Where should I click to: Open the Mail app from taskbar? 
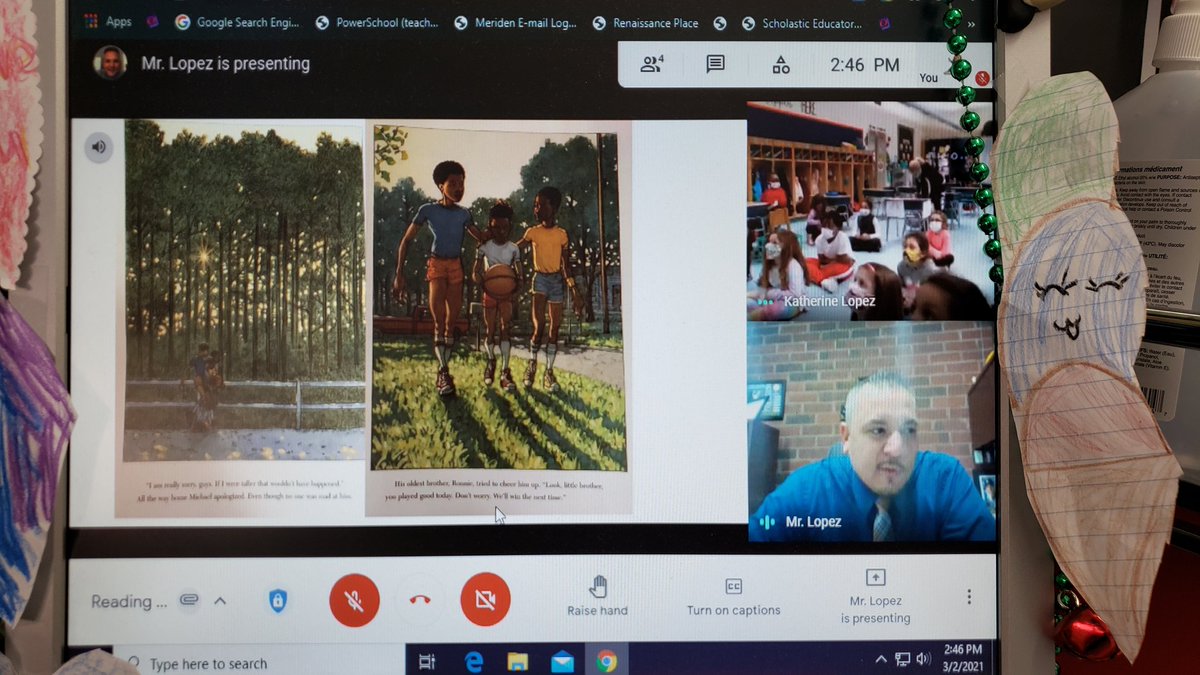pyautogui.click(x=562, y=662)
